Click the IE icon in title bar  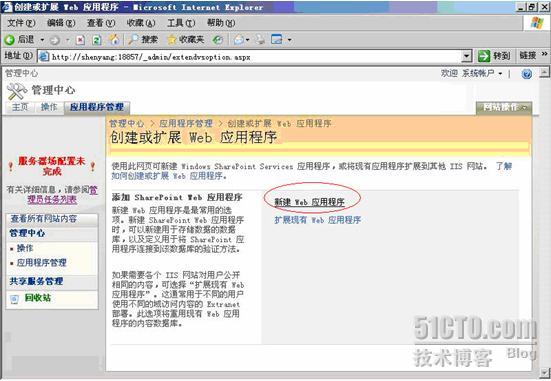pyautogui.click(x=7, y=7)
